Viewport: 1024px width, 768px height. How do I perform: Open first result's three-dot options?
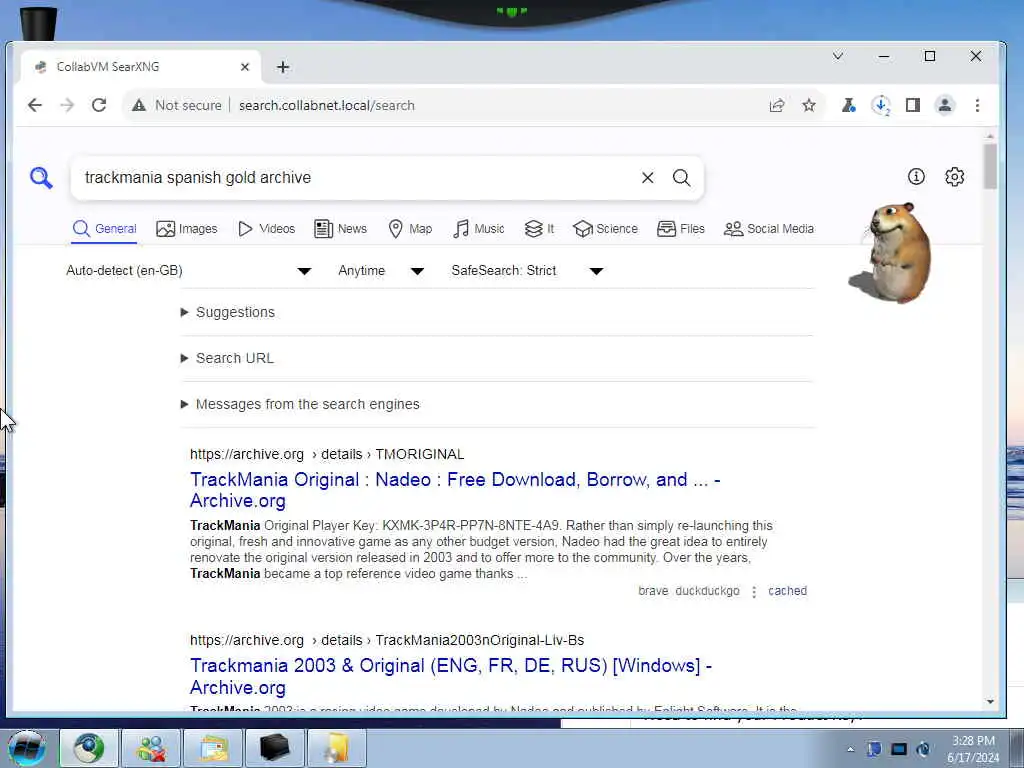pos(754,592)
